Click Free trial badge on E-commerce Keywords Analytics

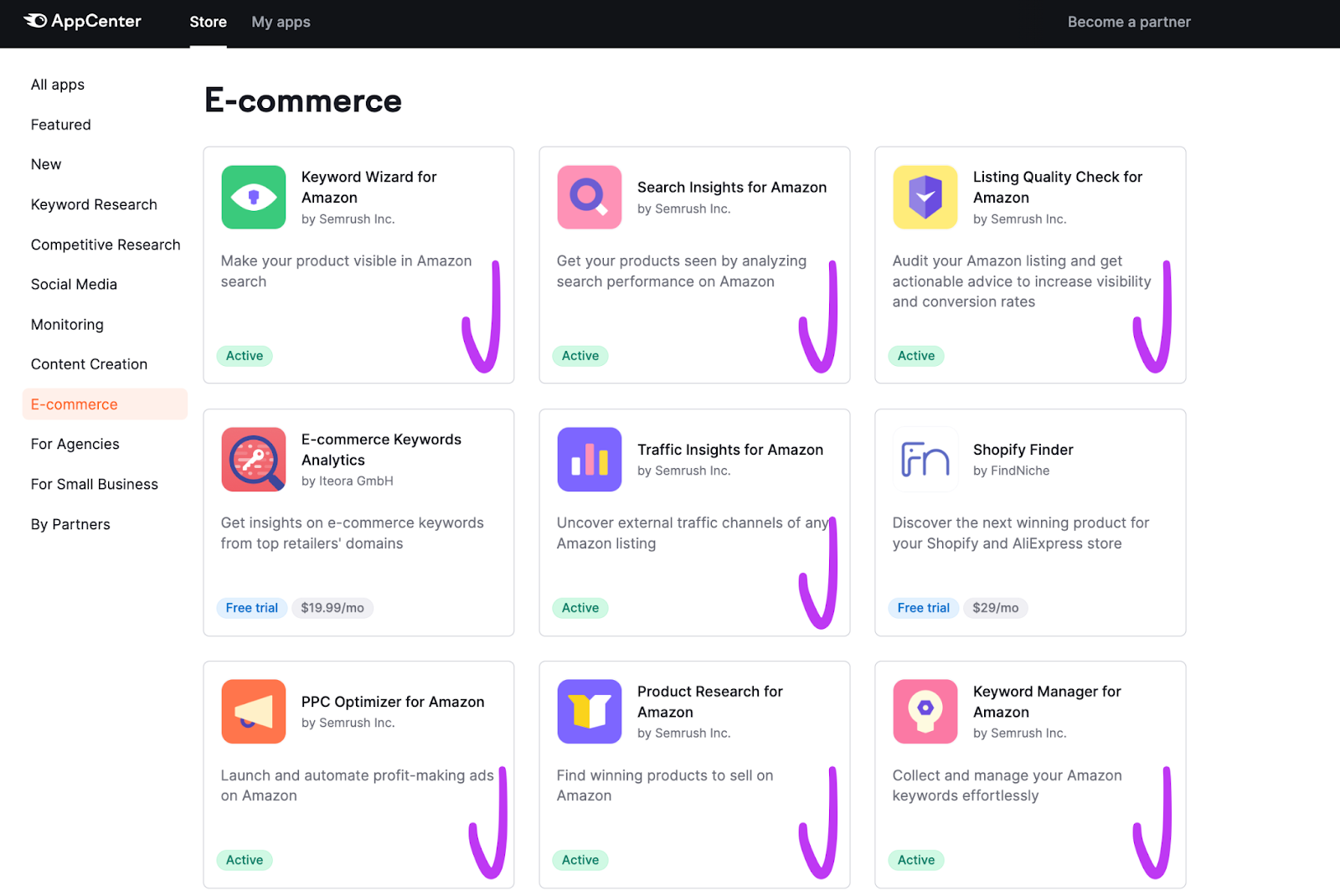point(252,608)
